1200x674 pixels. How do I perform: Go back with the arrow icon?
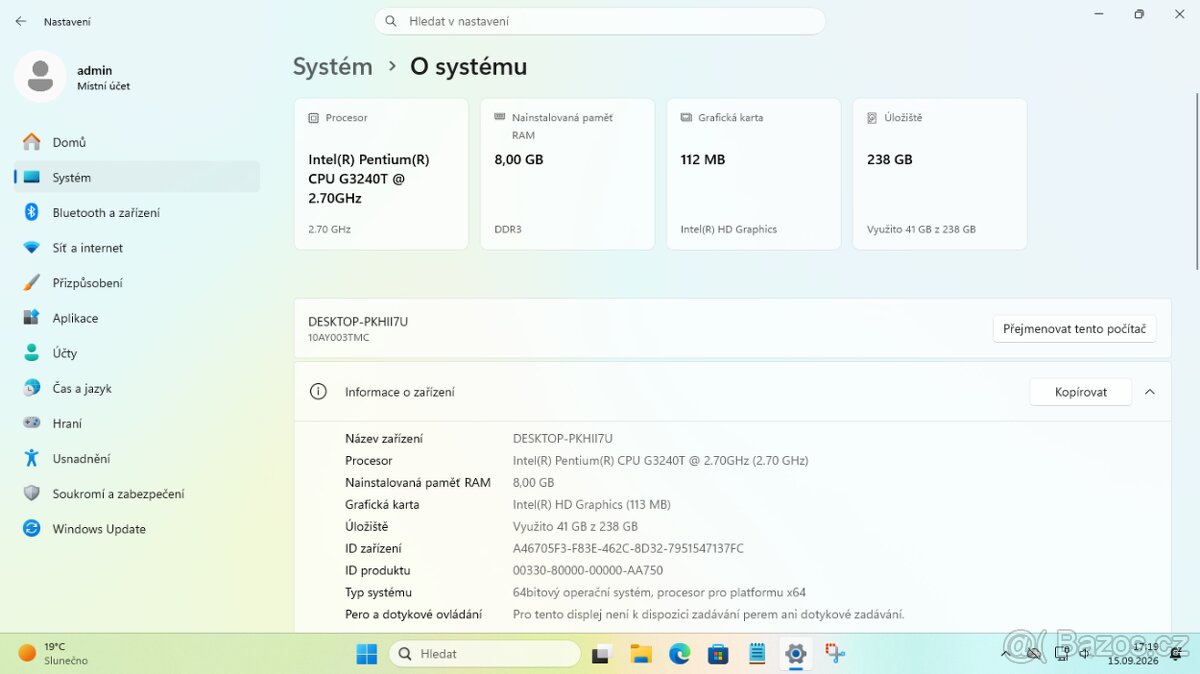pos(21,21)
